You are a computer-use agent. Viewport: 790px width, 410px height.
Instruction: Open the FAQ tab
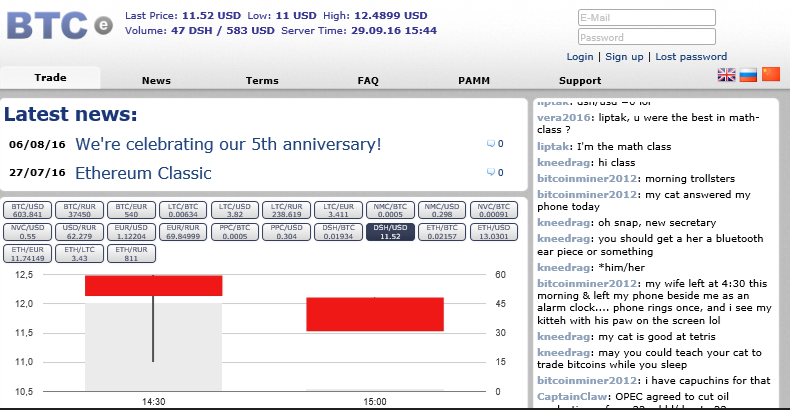[x=368, y=81]
